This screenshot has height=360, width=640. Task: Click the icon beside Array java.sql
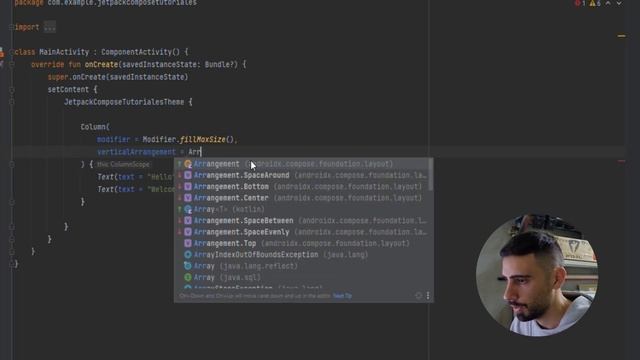188,278
